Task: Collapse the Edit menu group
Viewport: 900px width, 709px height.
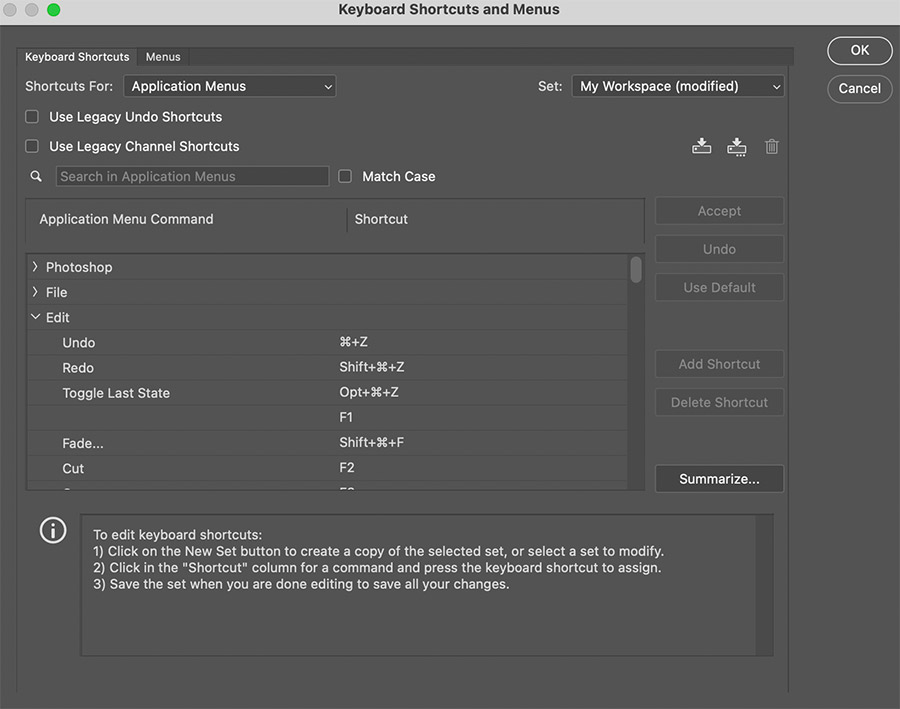Action: tap(36, 317)
